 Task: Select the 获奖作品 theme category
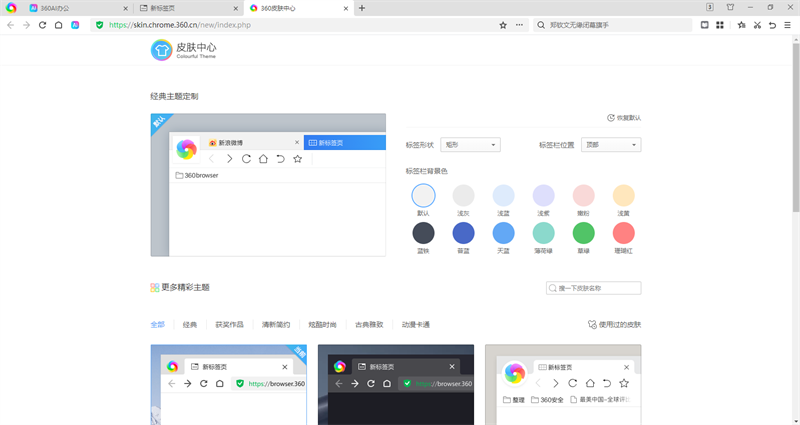click(x=229, y=325)
